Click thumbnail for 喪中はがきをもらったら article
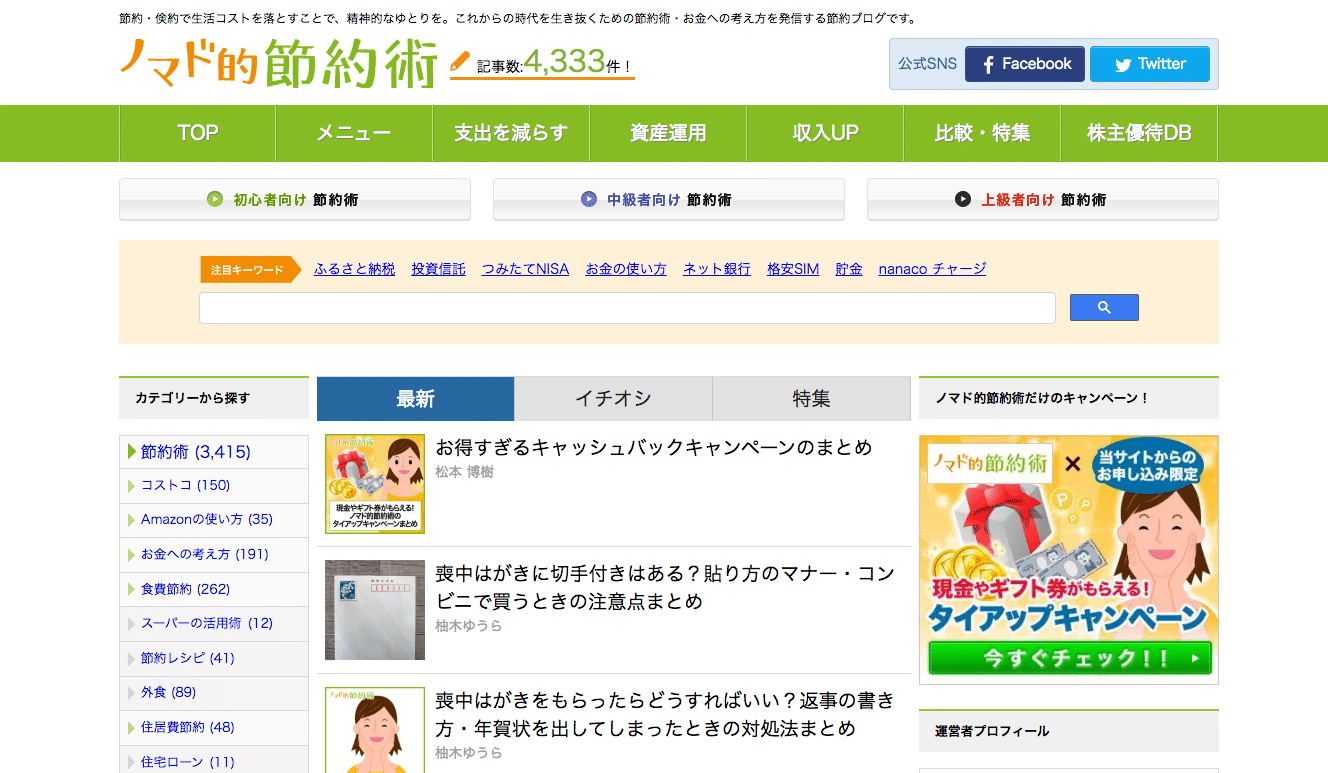This screenshot has height=773, width=1328. [375, 730]
